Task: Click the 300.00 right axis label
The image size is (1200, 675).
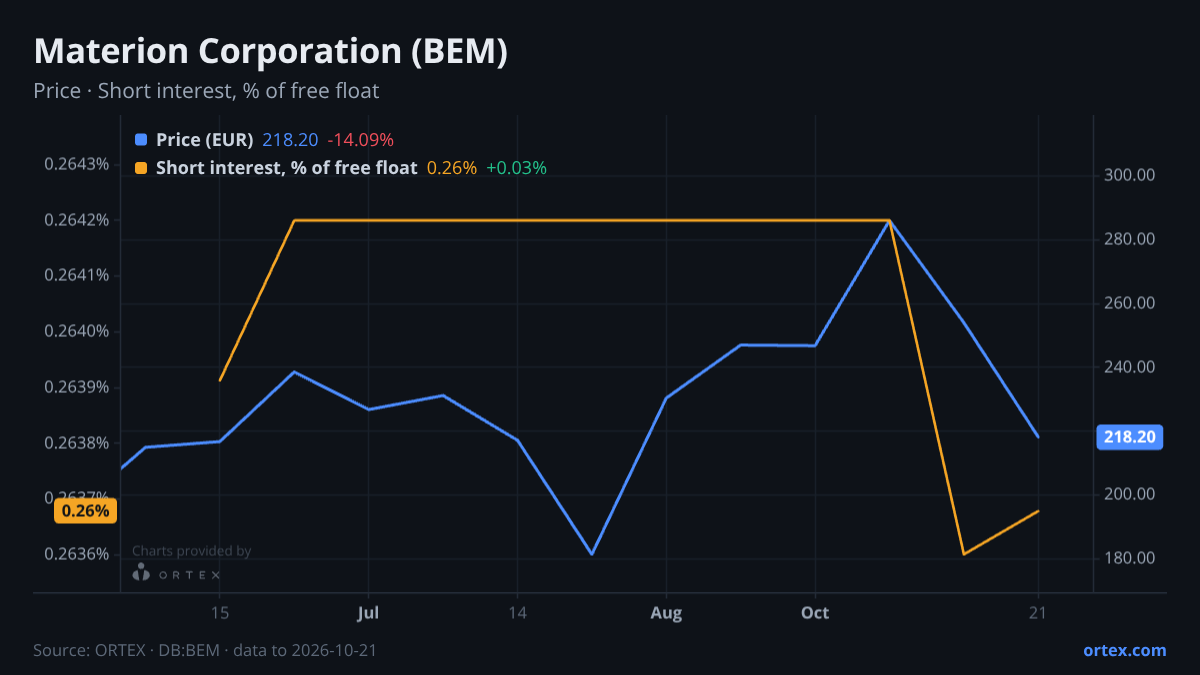Action: (1131, 175)
